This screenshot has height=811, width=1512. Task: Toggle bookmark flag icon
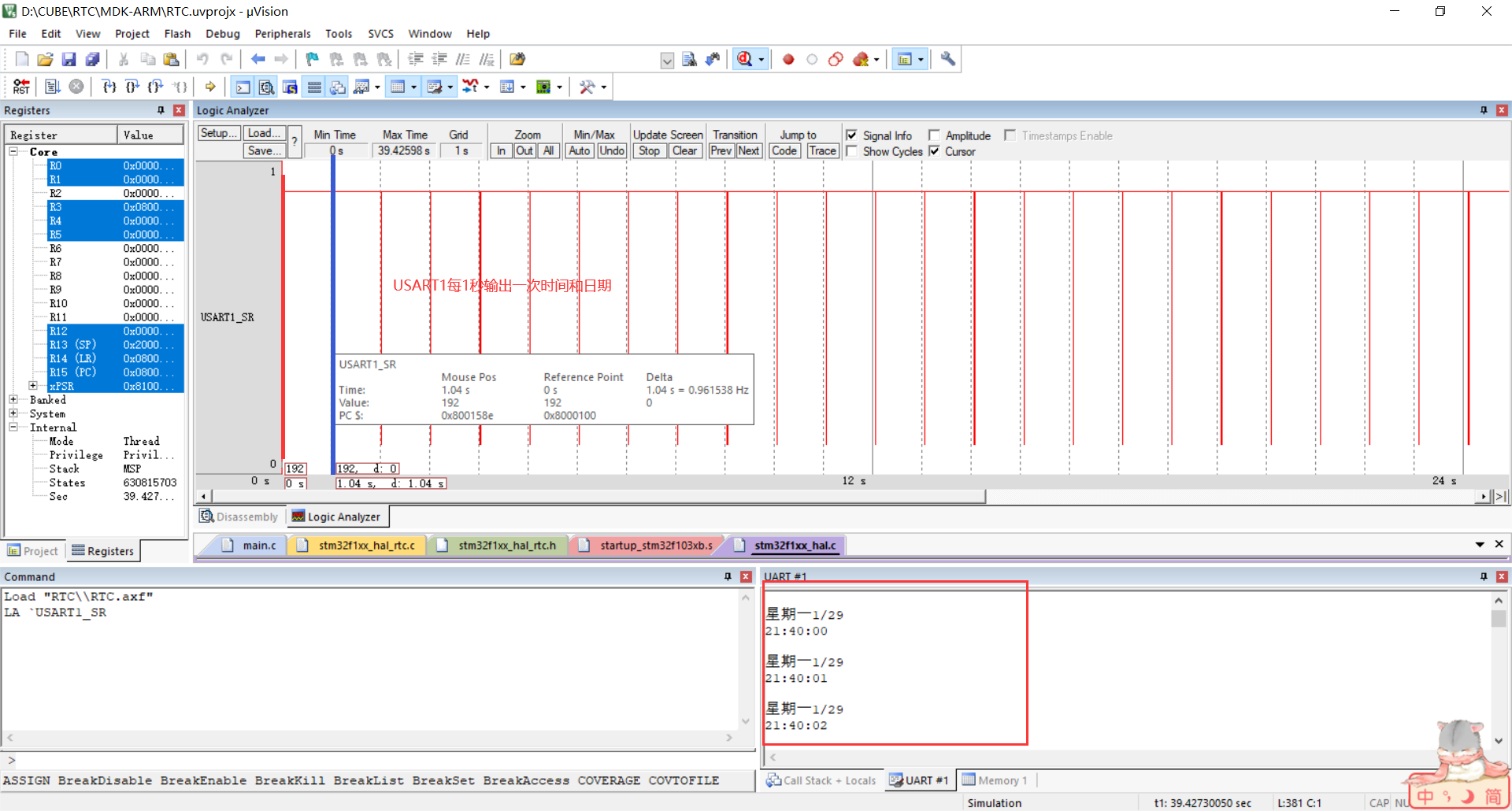pos(313,59)
